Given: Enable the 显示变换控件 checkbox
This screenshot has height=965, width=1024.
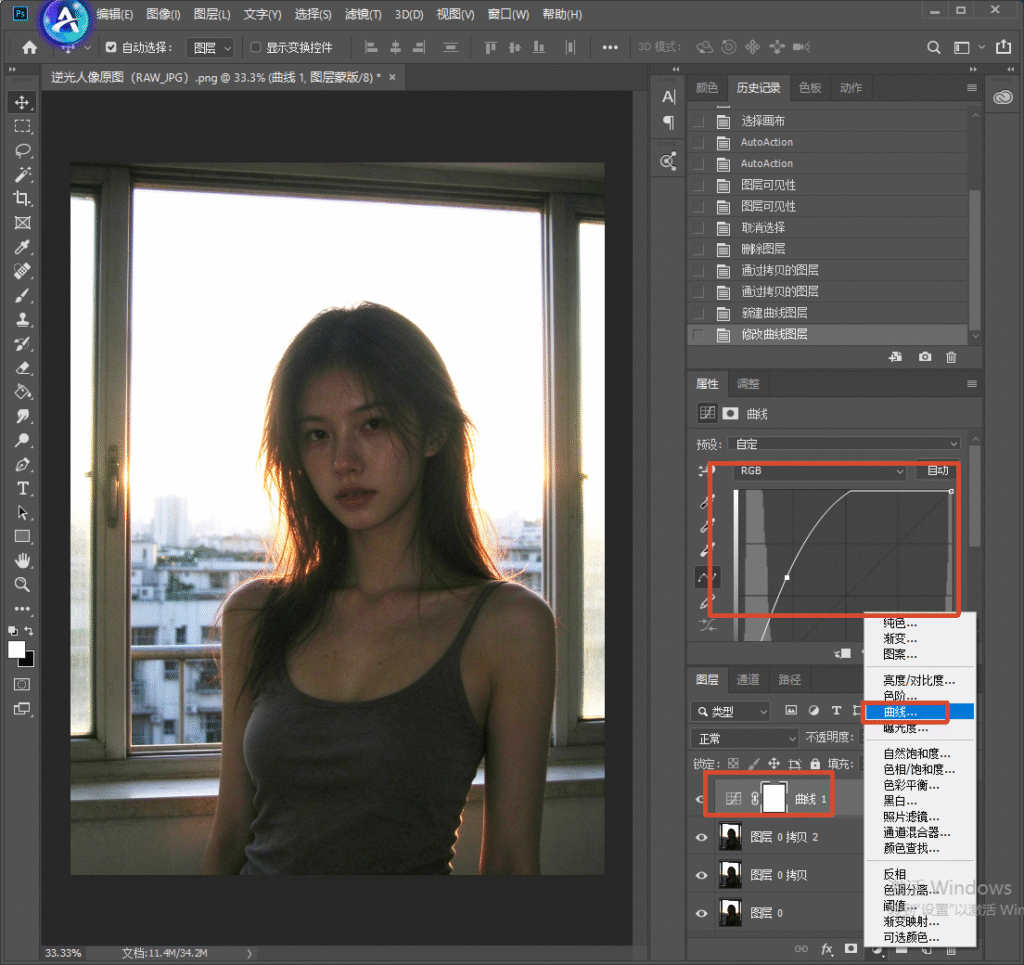Looking at the screenshot, I should (255, 47).
